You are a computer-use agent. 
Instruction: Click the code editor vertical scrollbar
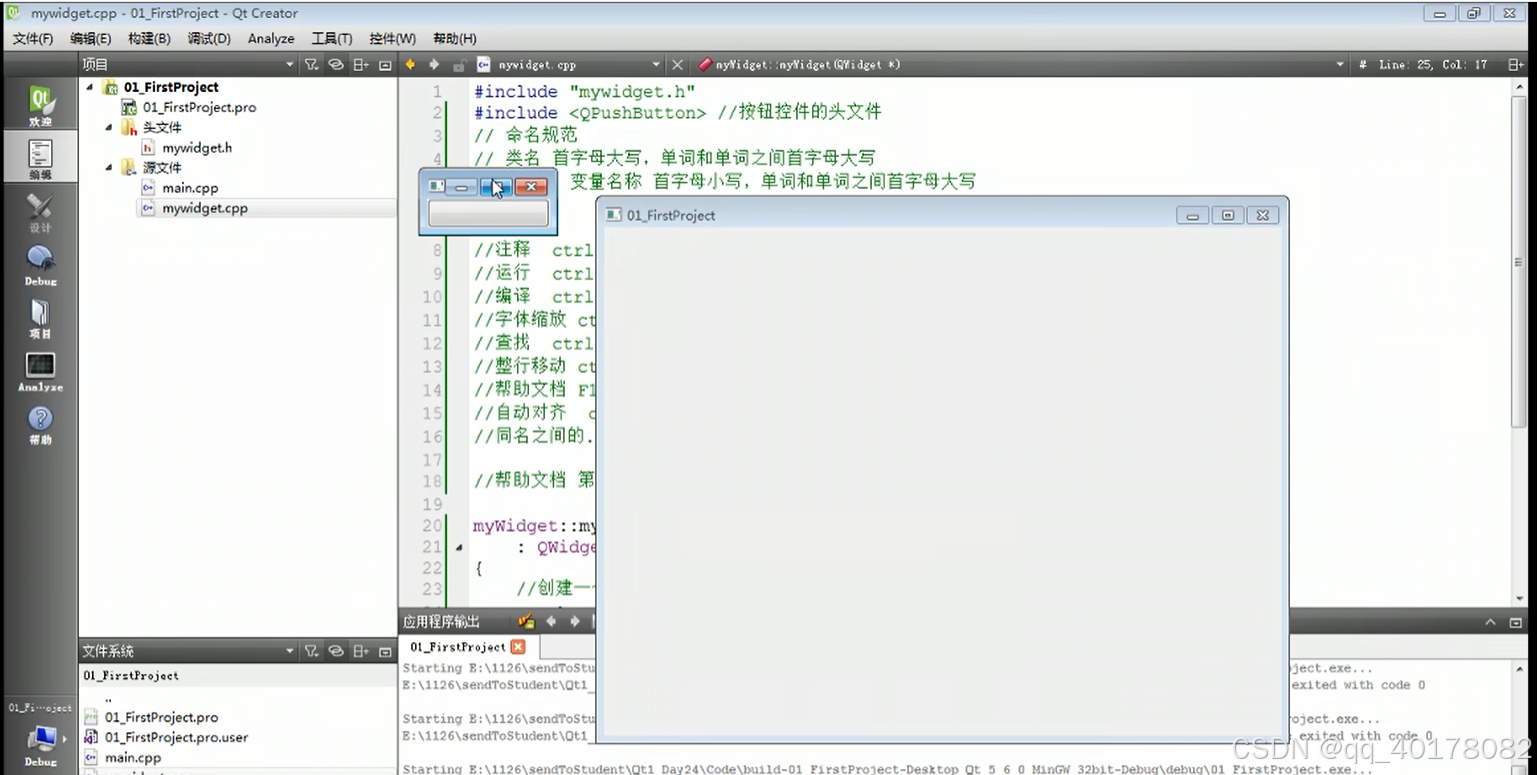(x=1518, y=260)
